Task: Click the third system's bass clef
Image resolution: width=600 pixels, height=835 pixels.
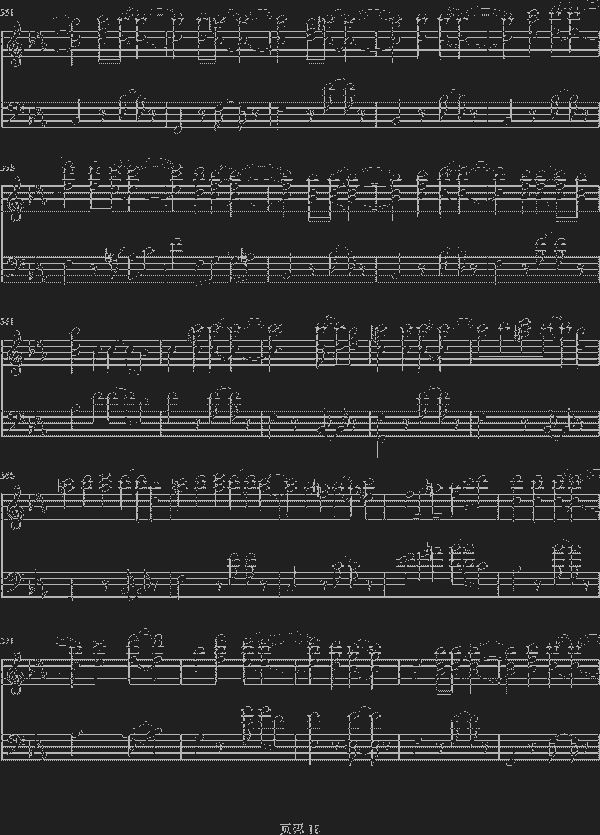Action: click(x=12, y=423)
